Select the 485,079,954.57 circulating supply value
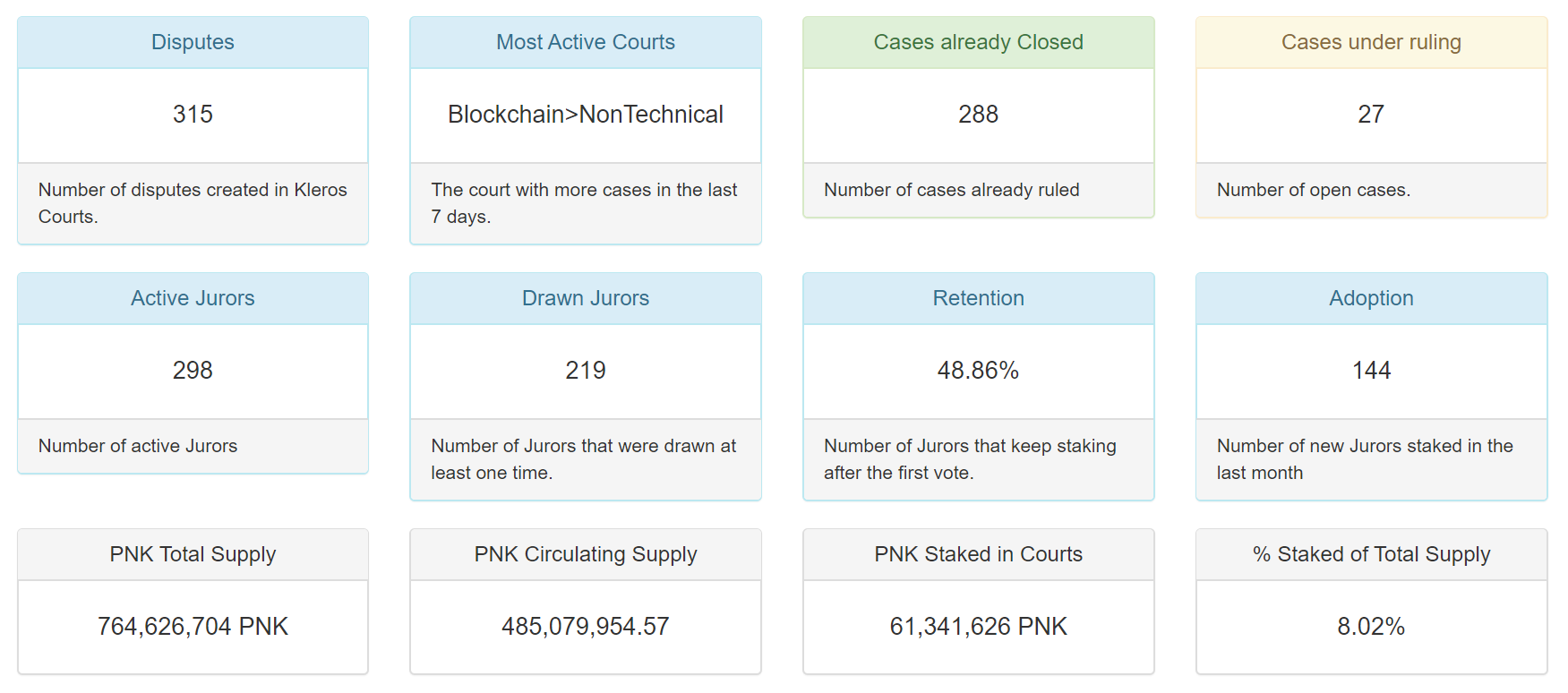This screenshot has height=693, width=1568. [586, 627]
